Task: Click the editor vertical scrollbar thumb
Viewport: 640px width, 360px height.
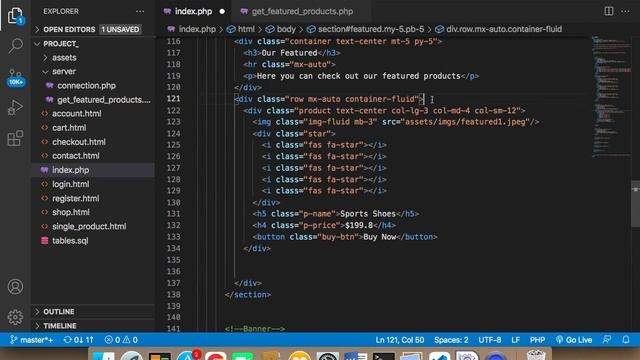Action: (636, 203)
